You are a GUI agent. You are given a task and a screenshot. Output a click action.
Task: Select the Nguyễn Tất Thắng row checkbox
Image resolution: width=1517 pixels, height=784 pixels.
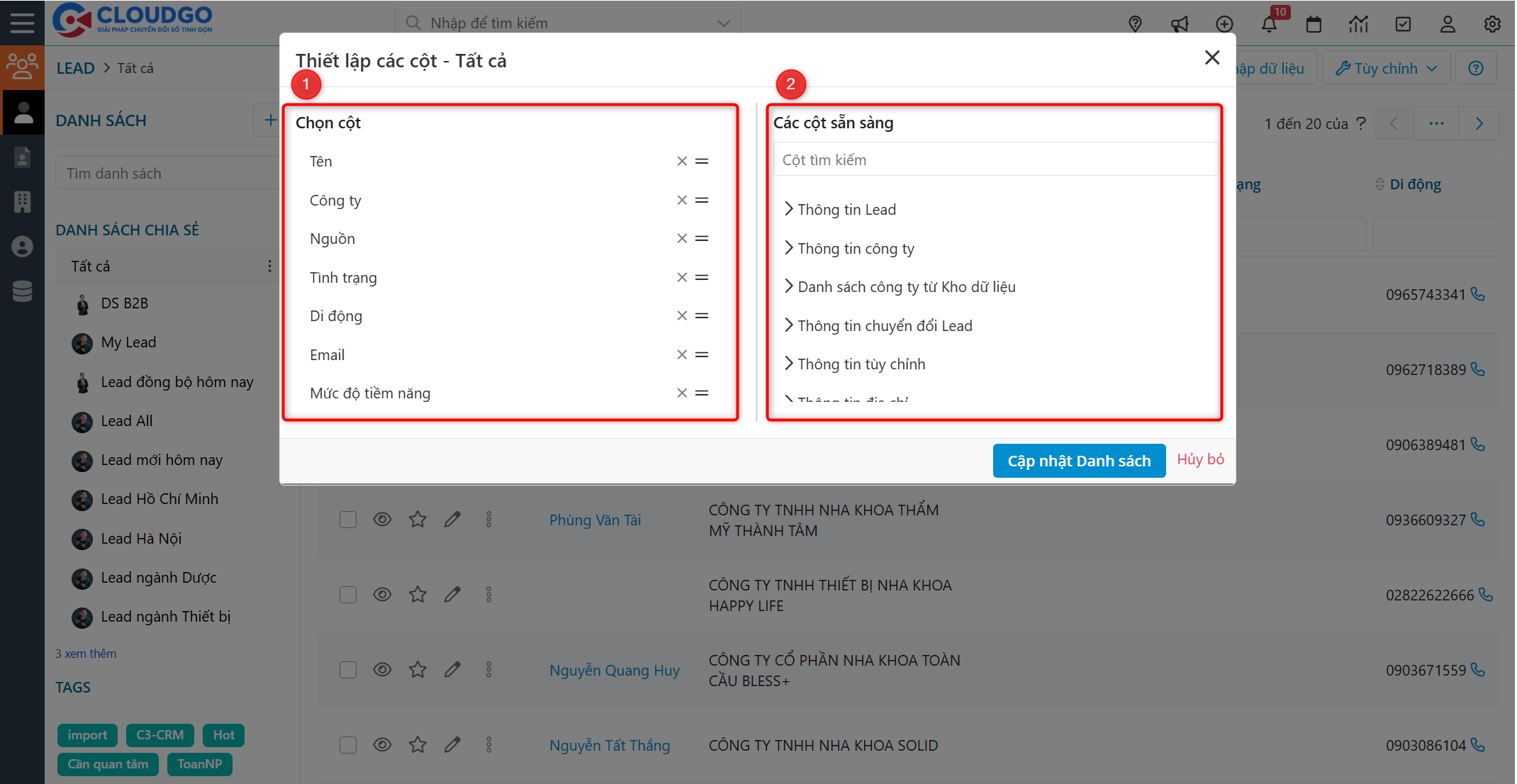coord(348,745)
